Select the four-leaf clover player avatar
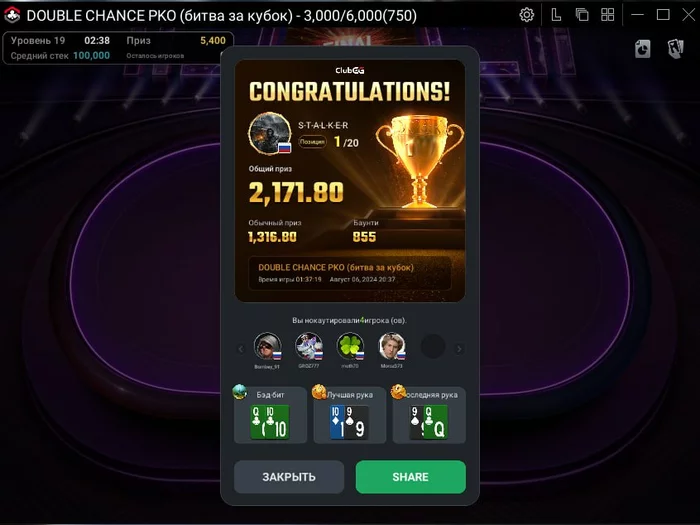 [x=350, y=346]
